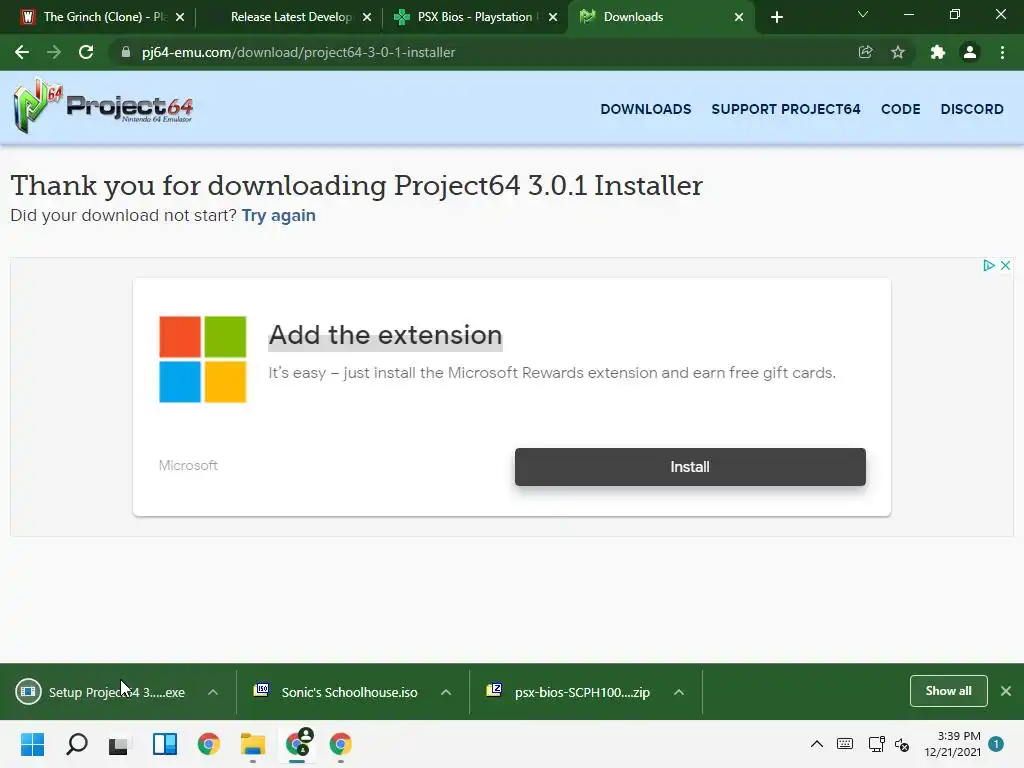
Task: Open the clock showing 3:39 PM
Action: (952, 744)
